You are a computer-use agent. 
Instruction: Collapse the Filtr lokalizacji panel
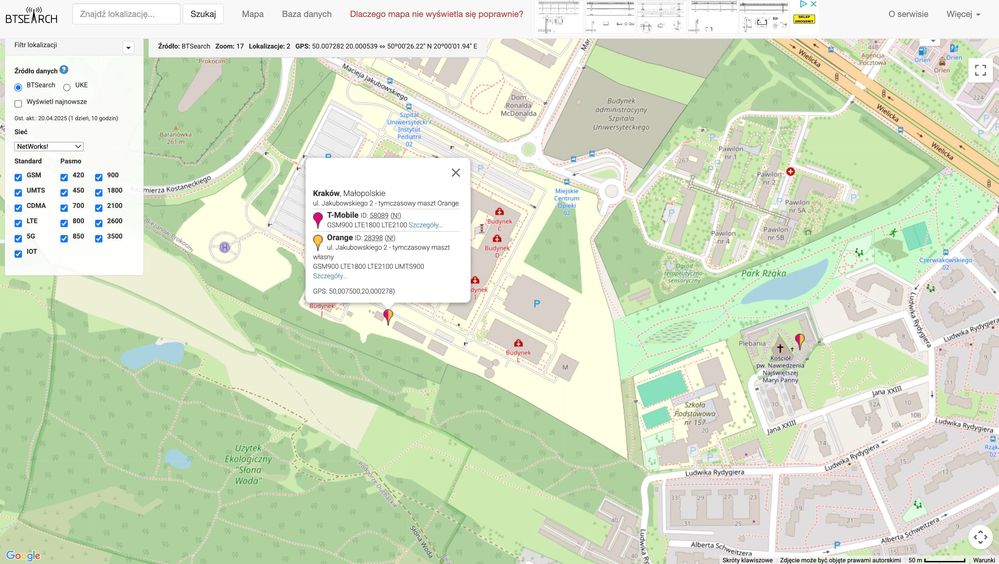[128, 48]
